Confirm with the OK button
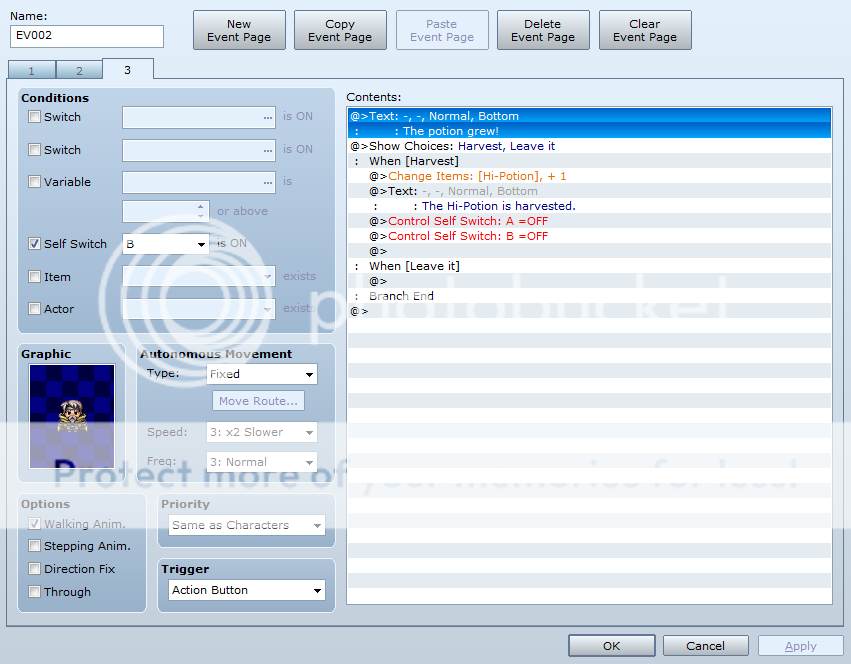 [611, 646]
